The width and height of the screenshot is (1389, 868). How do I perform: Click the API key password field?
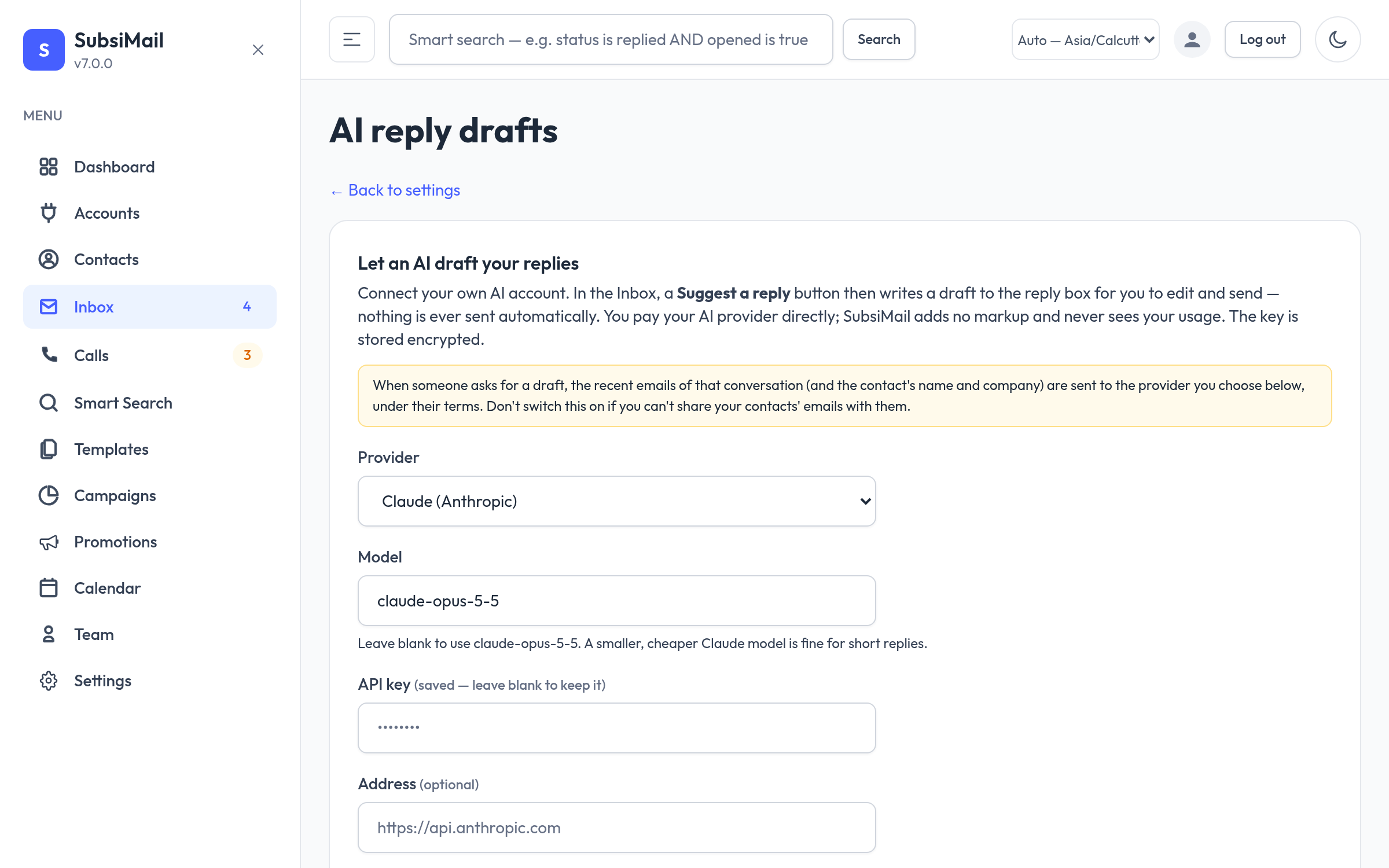[x=617, y=728]
